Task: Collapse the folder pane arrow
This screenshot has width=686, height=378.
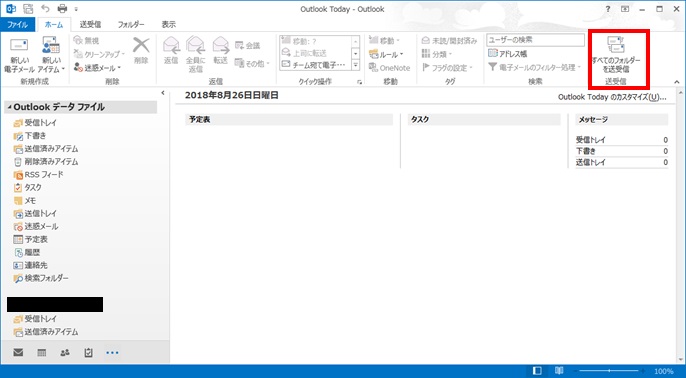Action: tap(162, 93)
